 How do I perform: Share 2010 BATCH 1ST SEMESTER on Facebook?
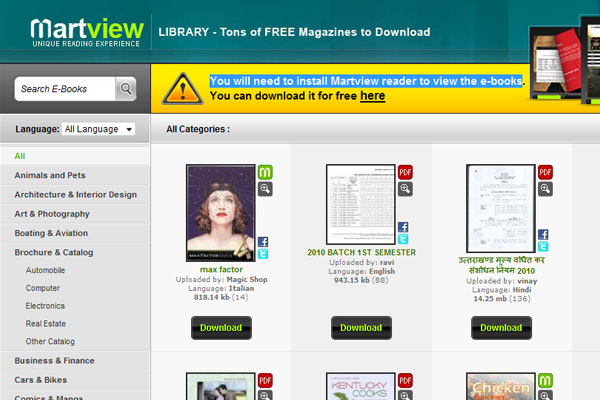pyautogui.click(x=403, y=227)
